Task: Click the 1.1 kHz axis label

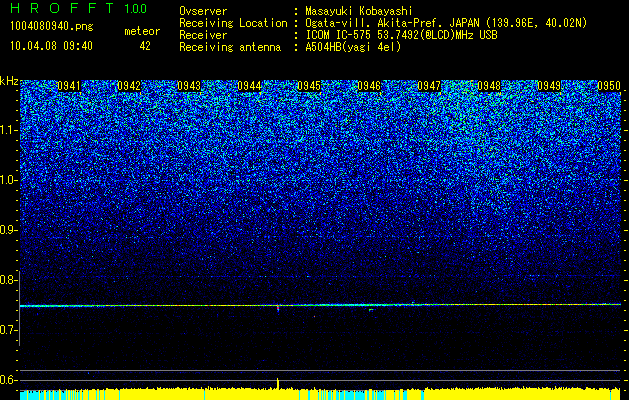Action: [x=7, y=130]
